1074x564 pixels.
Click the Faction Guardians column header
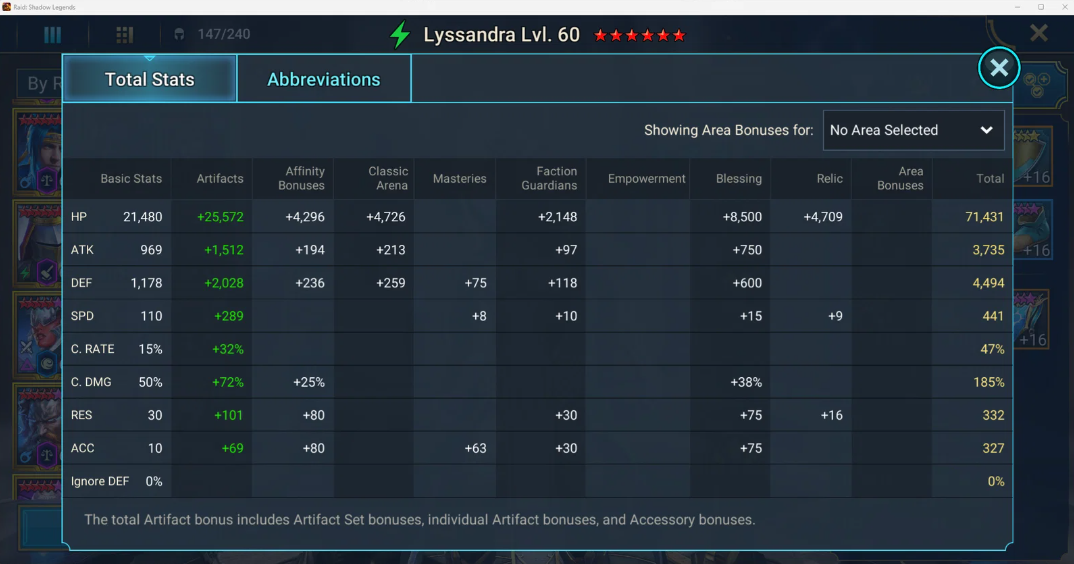tap(549, 178)
